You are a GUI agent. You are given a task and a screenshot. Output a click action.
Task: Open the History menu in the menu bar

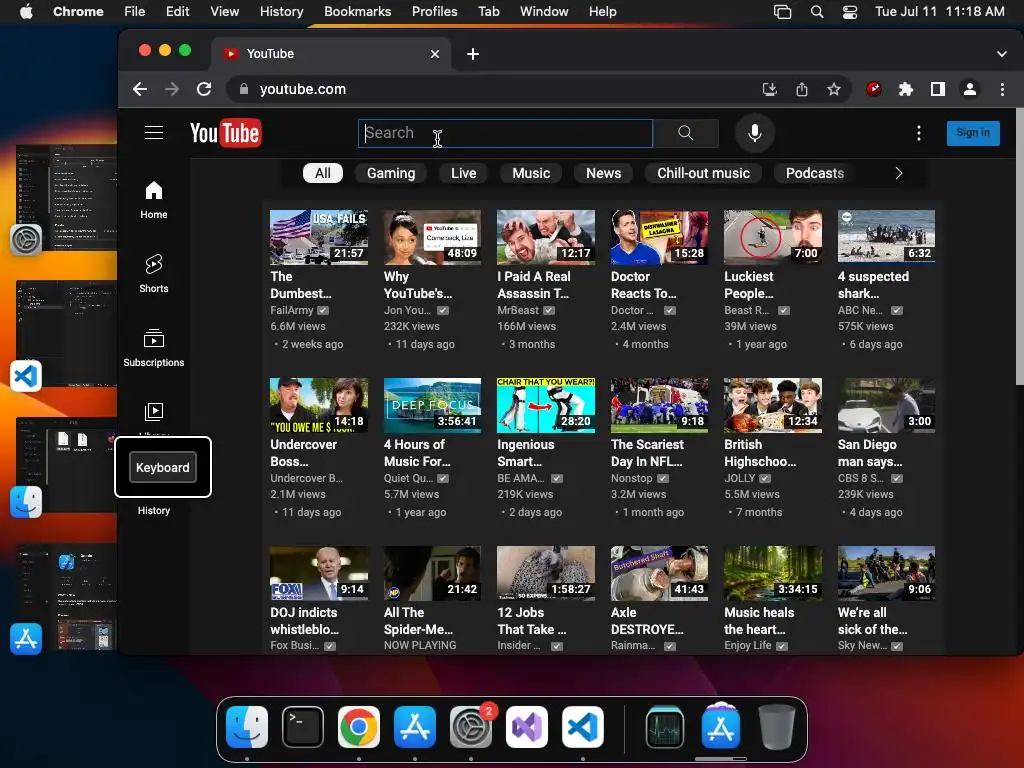(x=281, y=12)
